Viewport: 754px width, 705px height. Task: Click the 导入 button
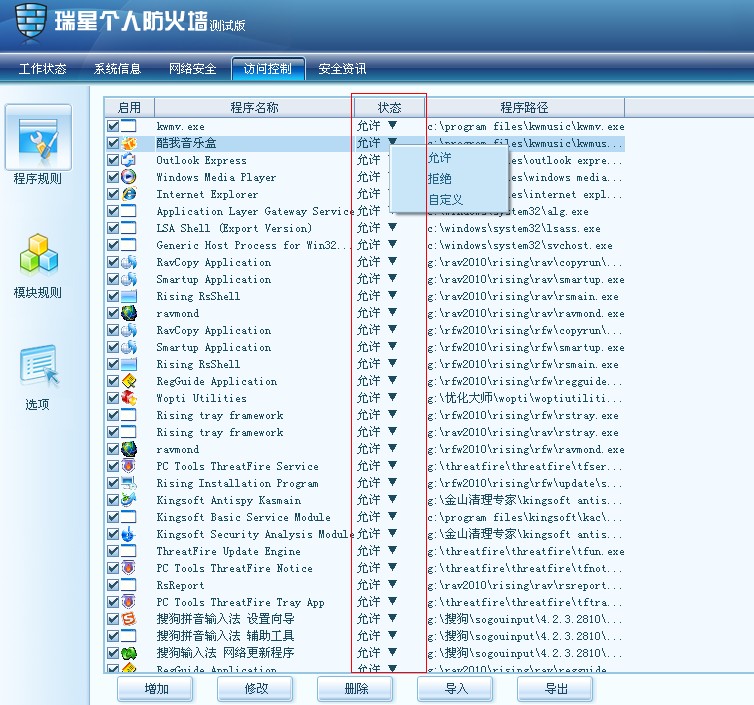tap(455, 689)
